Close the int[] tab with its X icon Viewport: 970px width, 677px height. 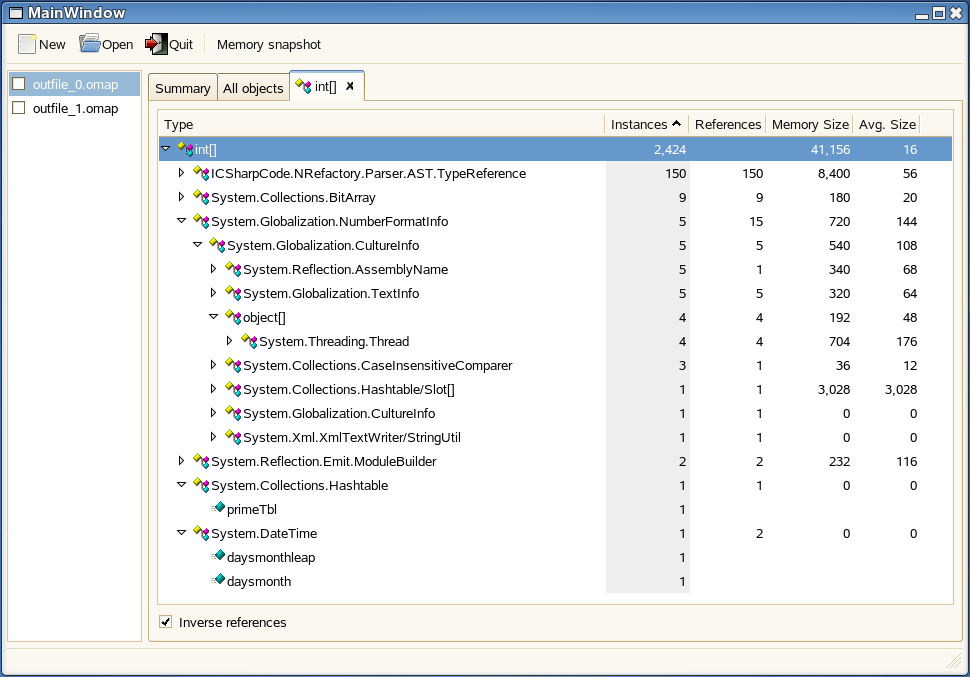pos(350,87)
